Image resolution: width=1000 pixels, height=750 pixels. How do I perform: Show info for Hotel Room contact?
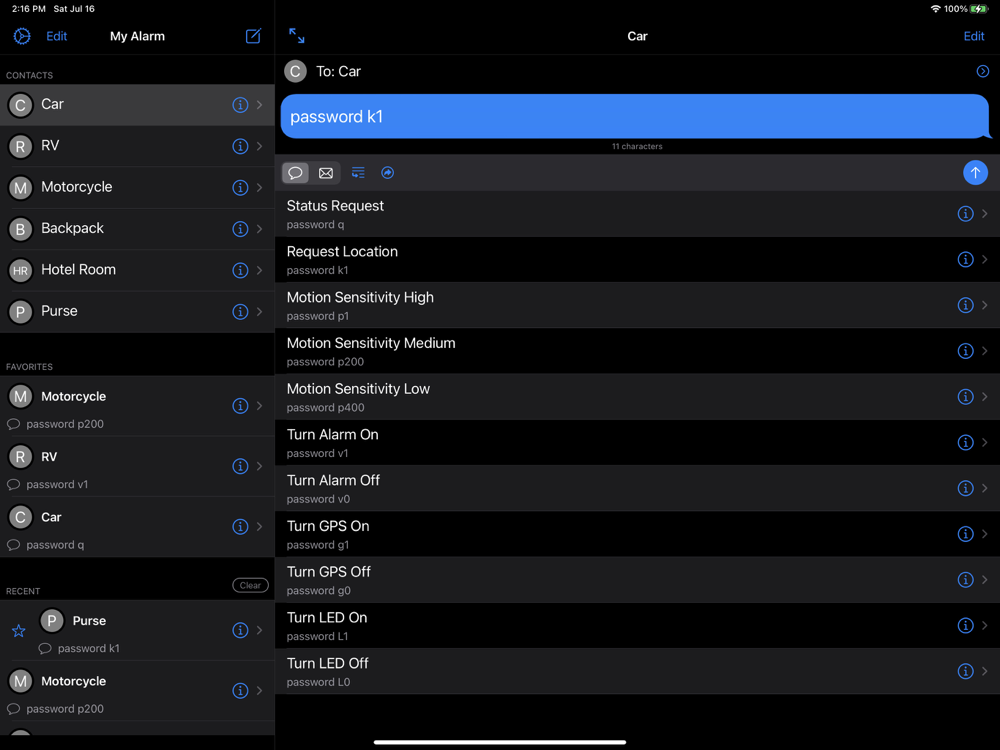[240, 270]
